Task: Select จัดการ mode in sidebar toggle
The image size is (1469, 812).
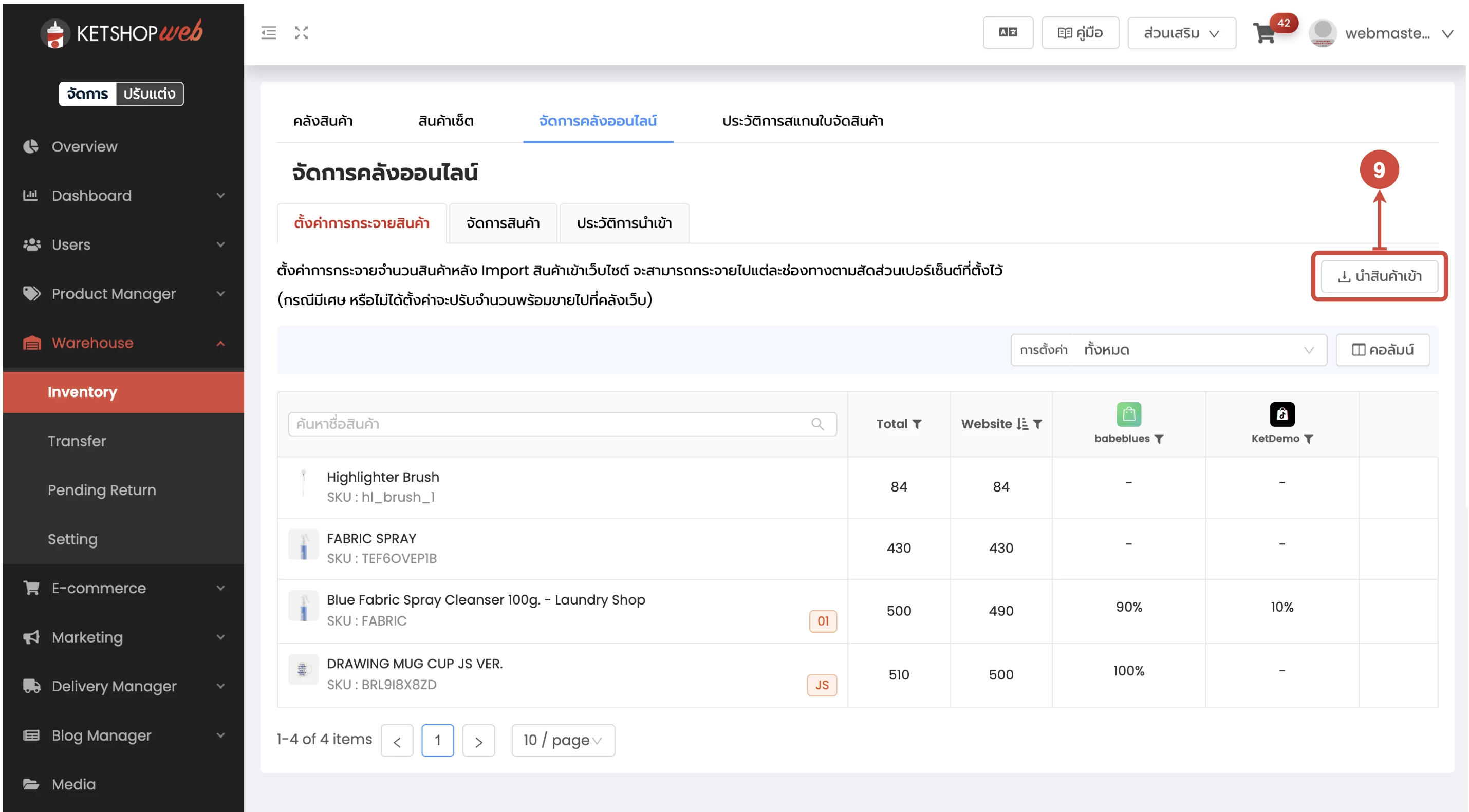Action: 87,93
